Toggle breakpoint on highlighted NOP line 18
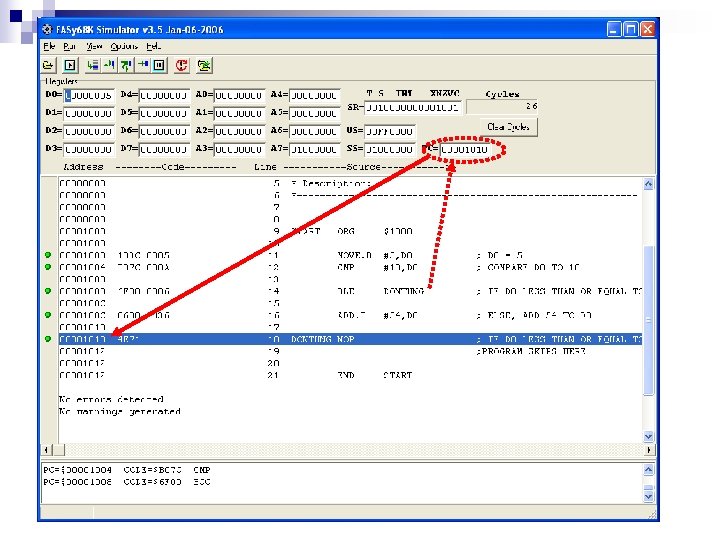The width and height of the screenshot is (720, 540). pos(48,339)
